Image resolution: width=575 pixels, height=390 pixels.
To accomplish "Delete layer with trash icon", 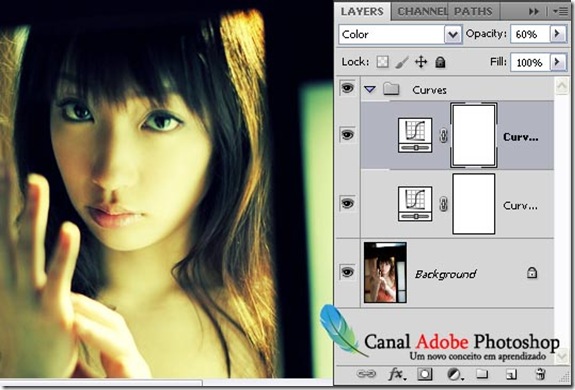I will click(x=540, y=374).
